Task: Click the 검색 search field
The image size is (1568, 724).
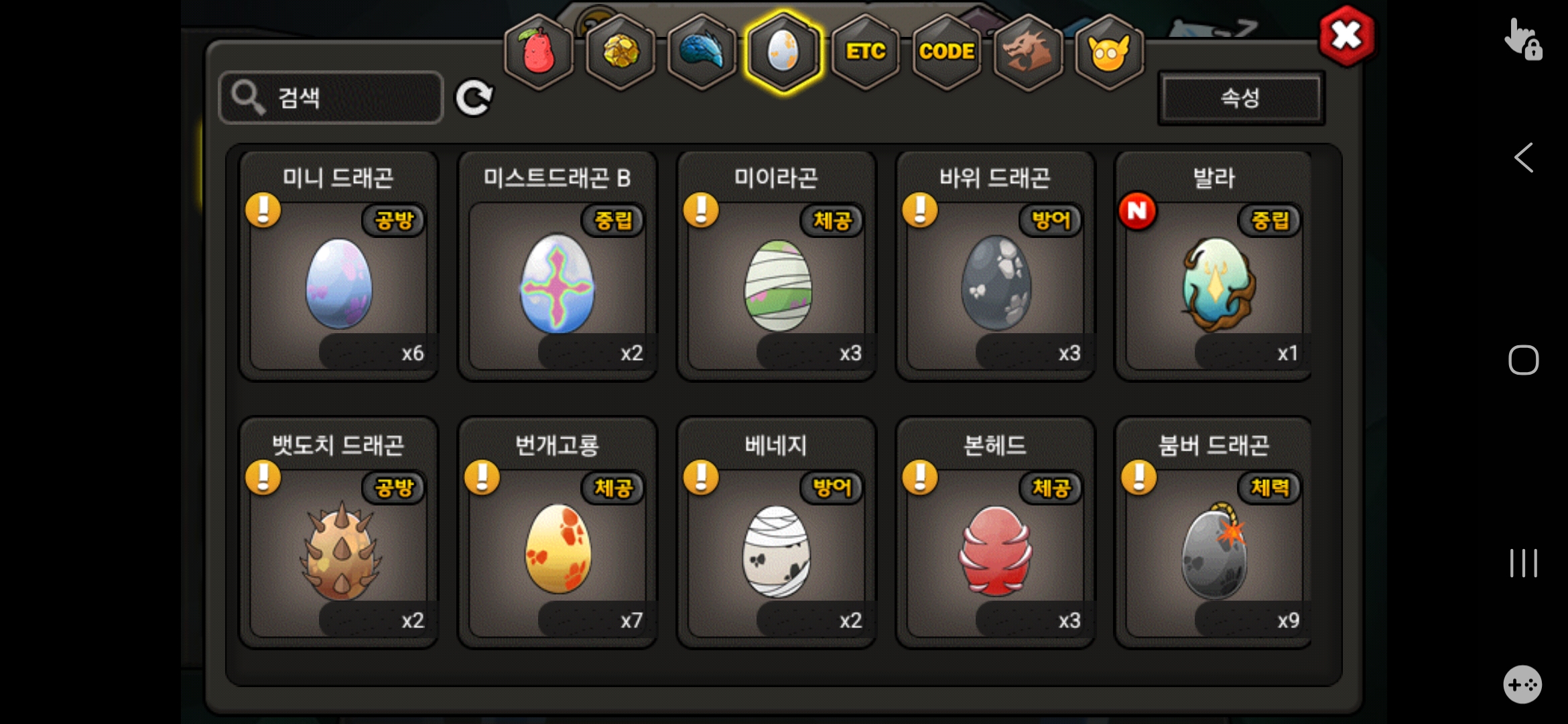Action: click(331, 98)
